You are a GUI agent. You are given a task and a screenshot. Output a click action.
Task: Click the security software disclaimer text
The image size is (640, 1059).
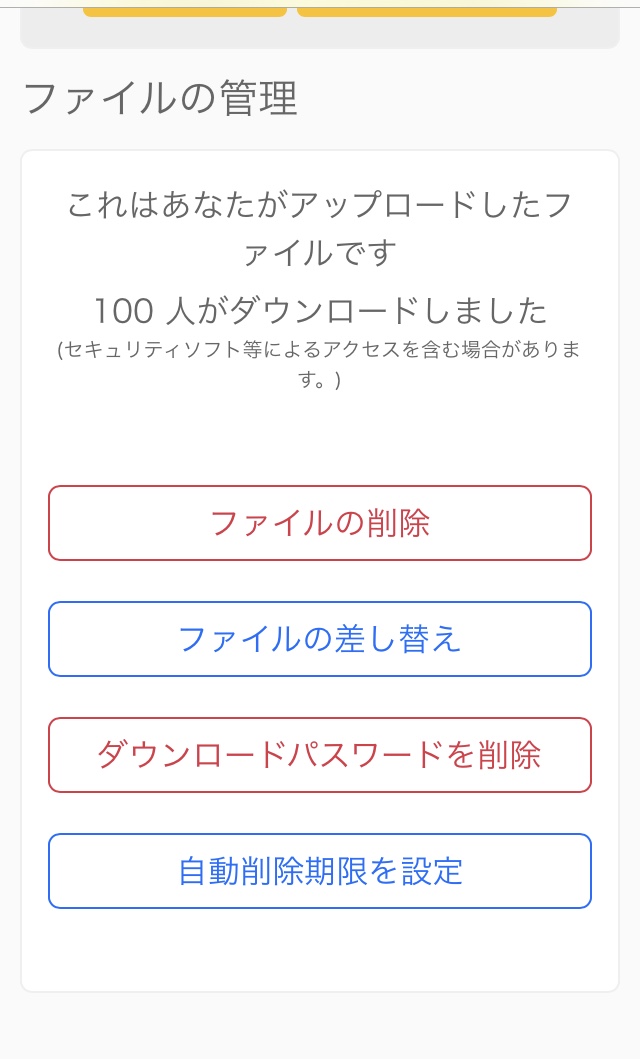[x=319, y=365]
